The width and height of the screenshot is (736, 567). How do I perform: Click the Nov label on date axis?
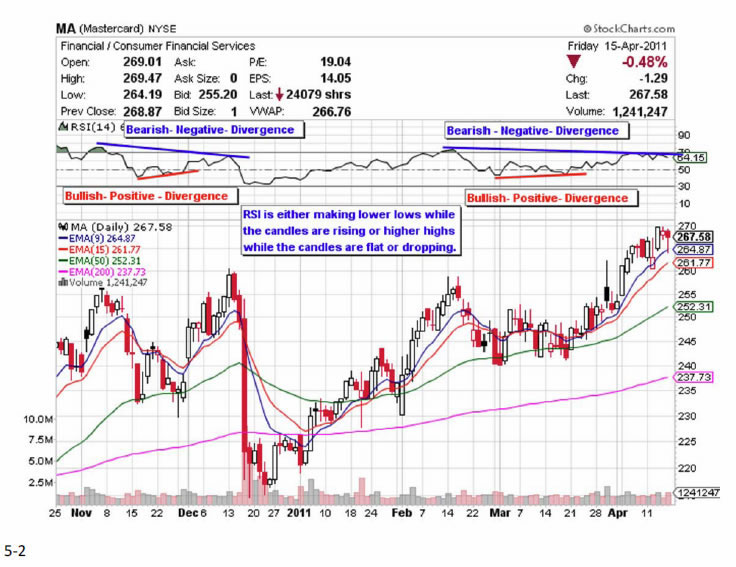tap(81, 513)
